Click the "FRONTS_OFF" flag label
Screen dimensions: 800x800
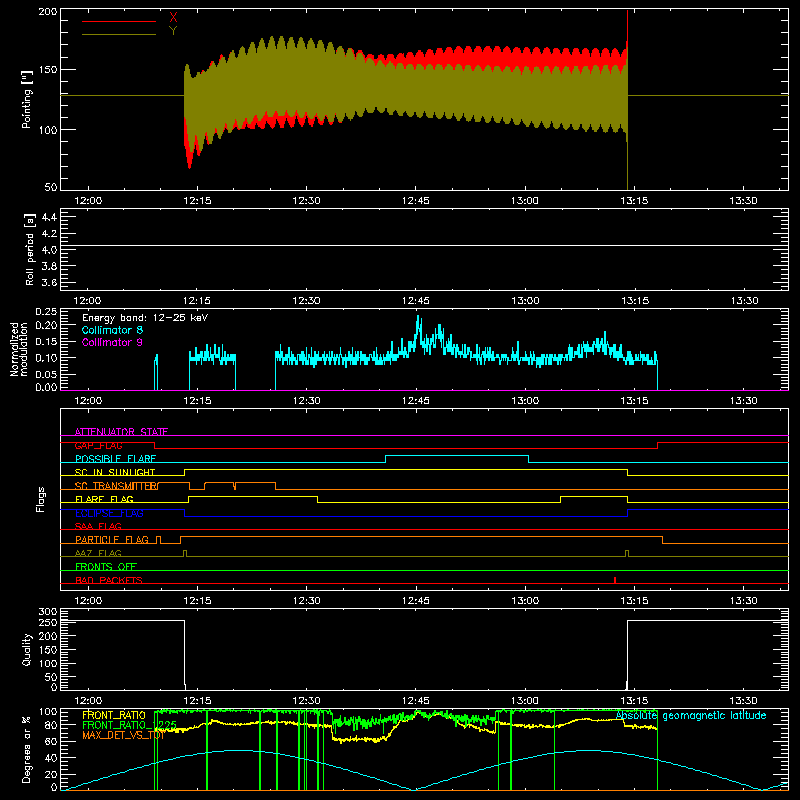[106, 566]
